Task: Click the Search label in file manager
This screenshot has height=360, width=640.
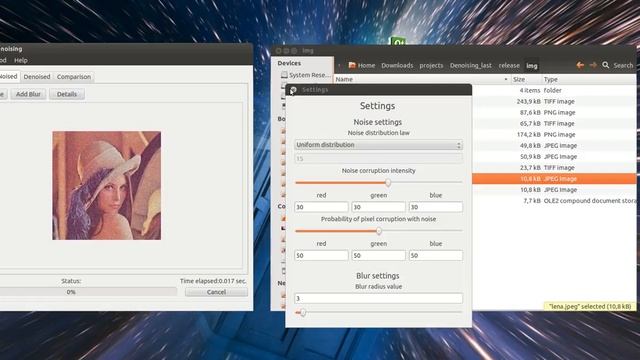Action: click(623, 65)
